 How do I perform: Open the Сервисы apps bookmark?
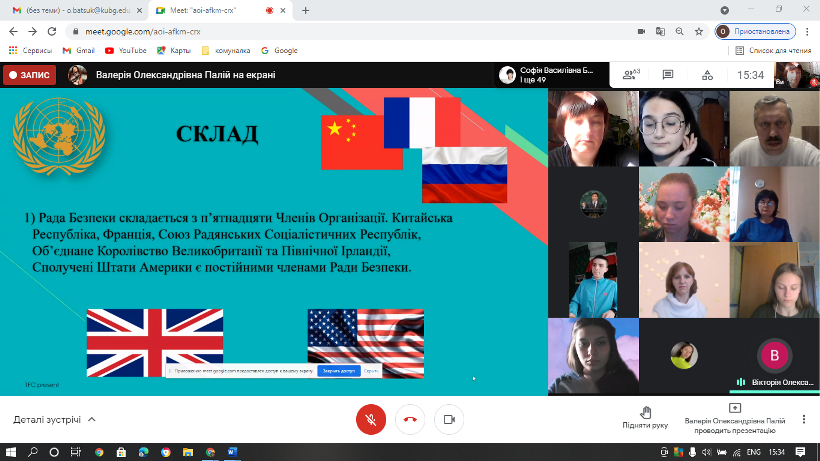pyautogui.click(x=30, y=51)
